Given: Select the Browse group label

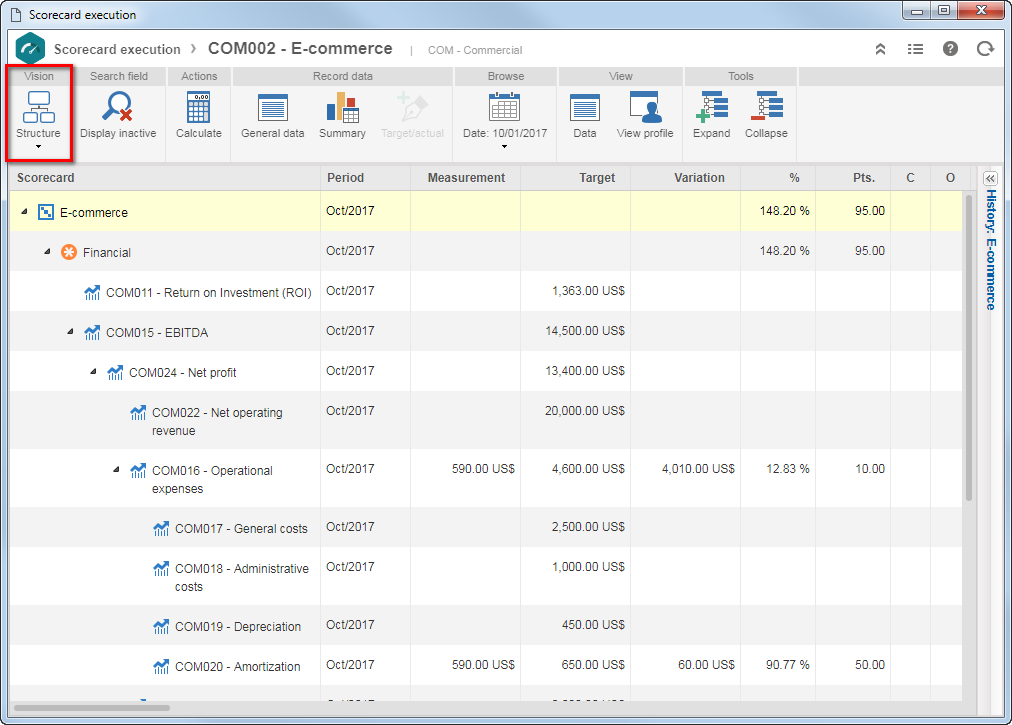Looking at the screenshot, I should tap(506, 76).
